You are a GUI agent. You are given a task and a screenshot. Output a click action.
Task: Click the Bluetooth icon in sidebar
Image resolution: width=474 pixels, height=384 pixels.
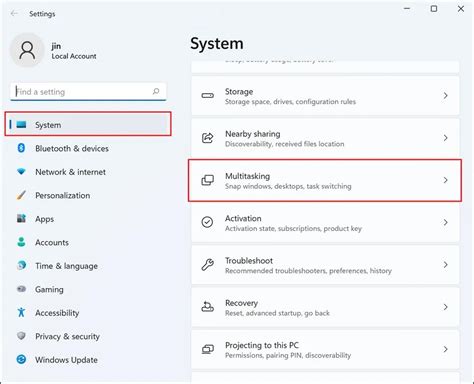click(x=21, y=148)
